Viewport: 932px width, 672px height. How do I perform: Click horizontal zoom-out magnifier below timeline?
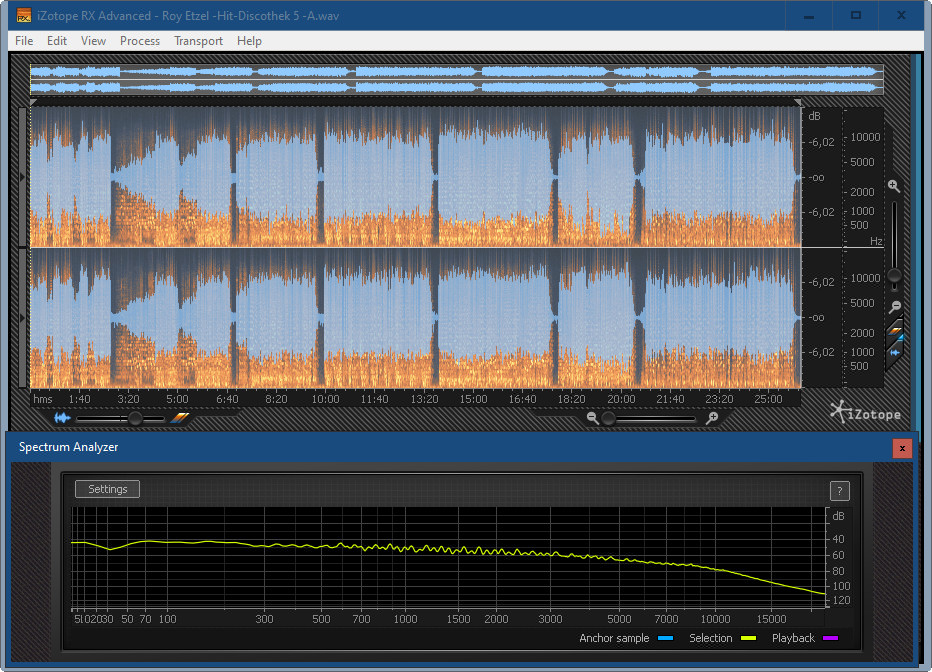[593, 418]
